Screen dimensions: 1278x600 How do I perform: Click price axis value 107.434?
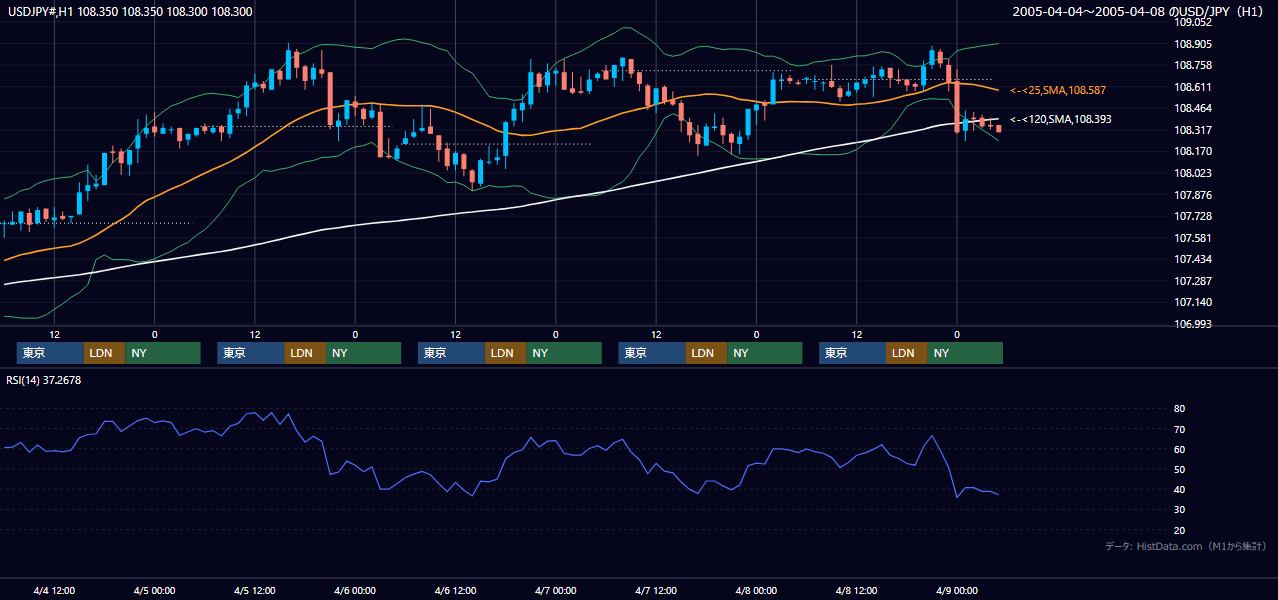[x=1194, y=260]
